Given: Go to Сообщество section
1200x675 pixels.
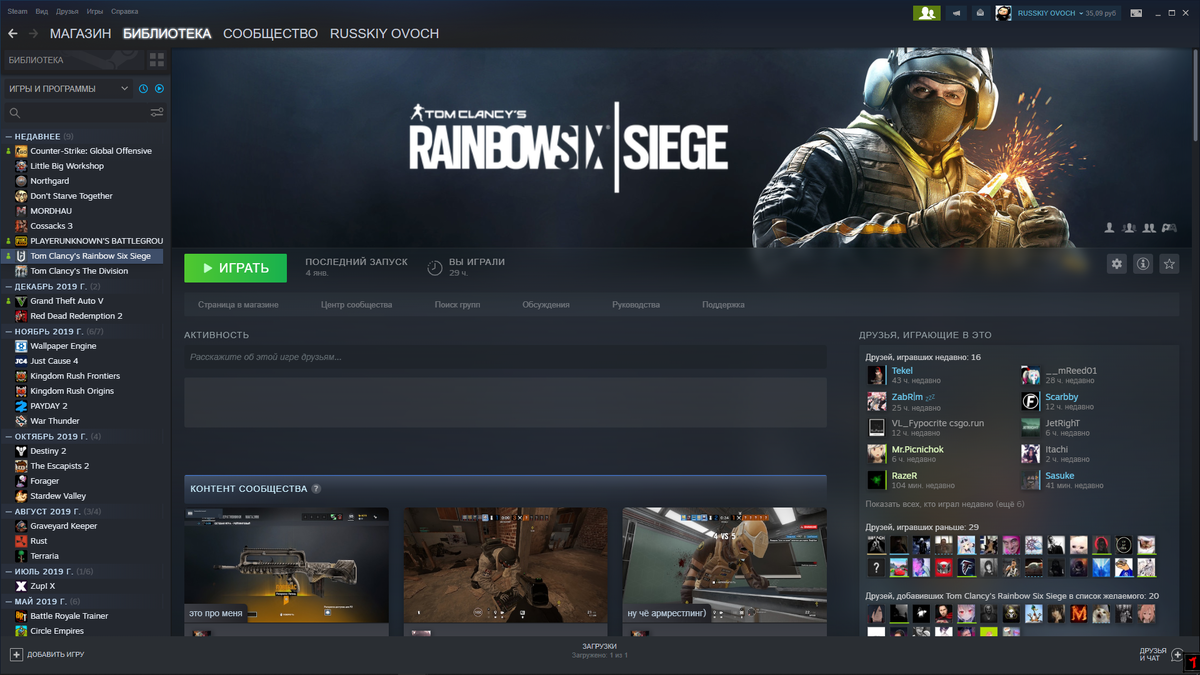Looking at the screenshot, I should 270,34.
